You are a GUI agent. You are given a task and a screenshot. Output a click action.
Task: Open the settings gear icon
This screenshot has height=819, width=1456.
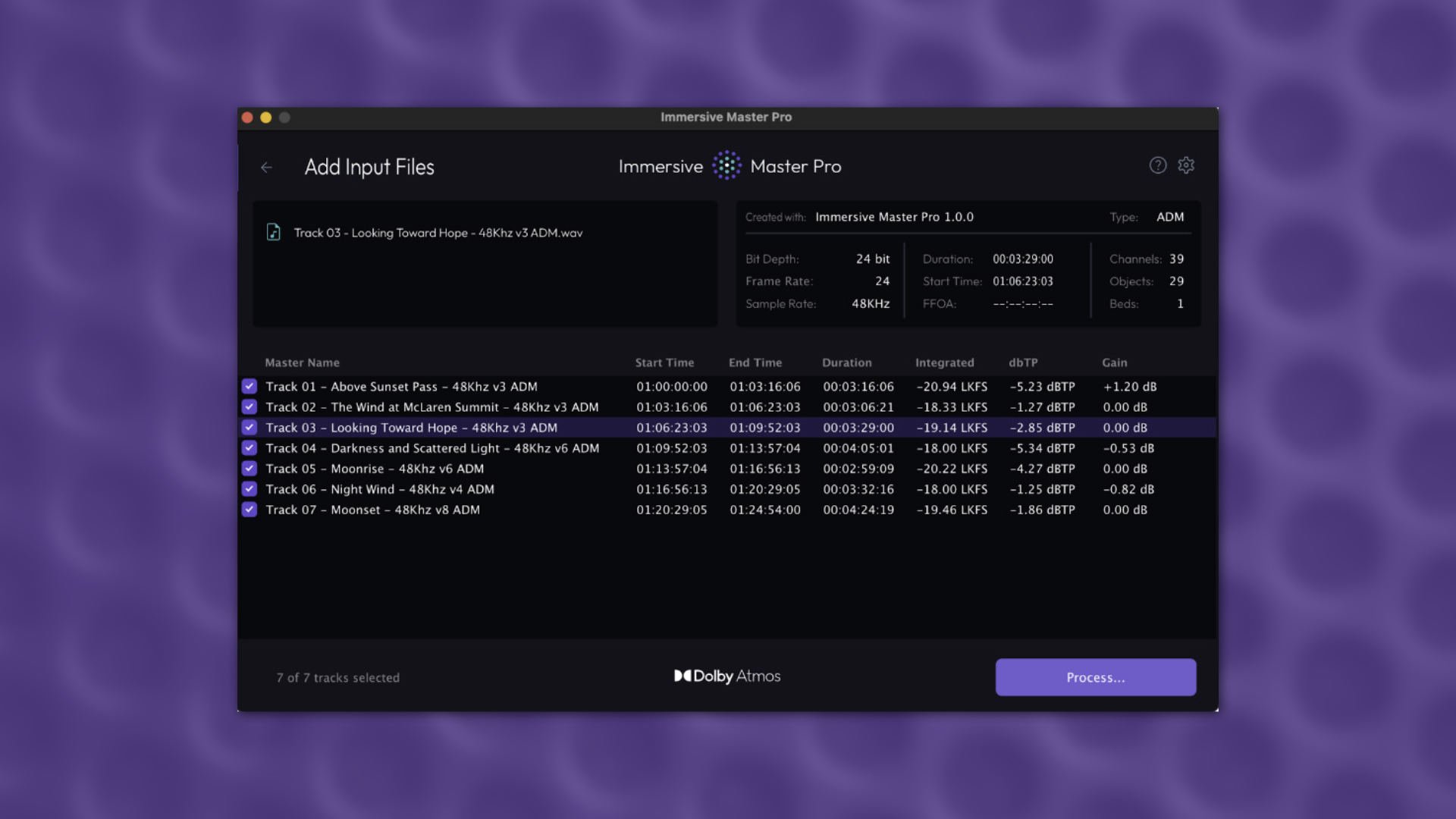click(1186, 165)
